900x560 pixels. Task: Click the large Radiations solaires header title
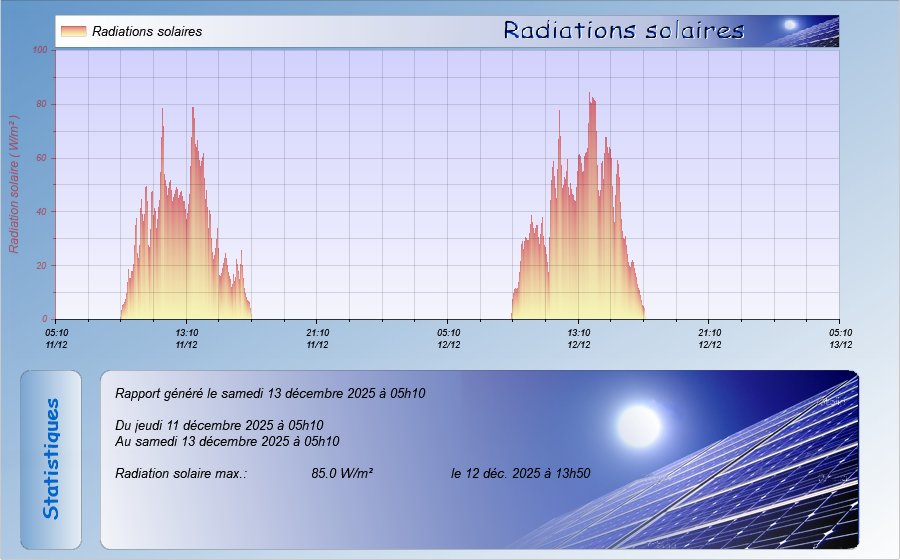point(624,30)
